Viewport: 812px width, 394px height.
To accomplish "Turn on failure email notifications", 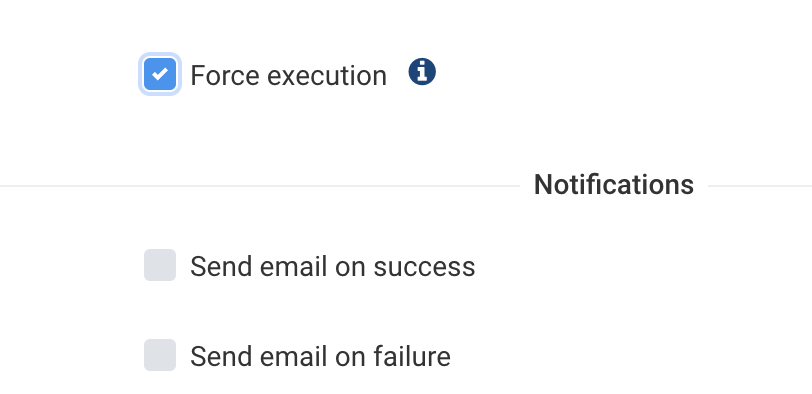I will [160, 355].
